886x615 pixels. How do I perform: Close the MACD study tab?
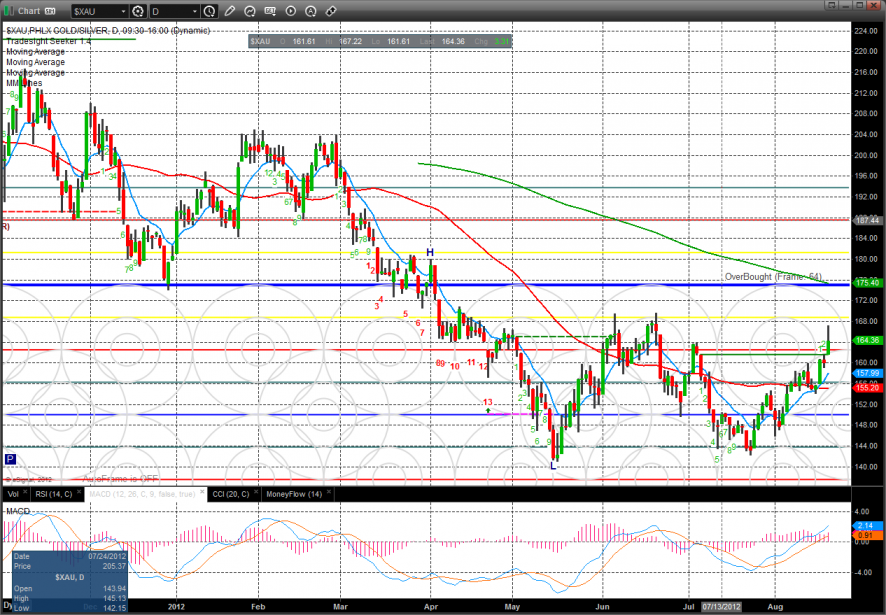201,492
